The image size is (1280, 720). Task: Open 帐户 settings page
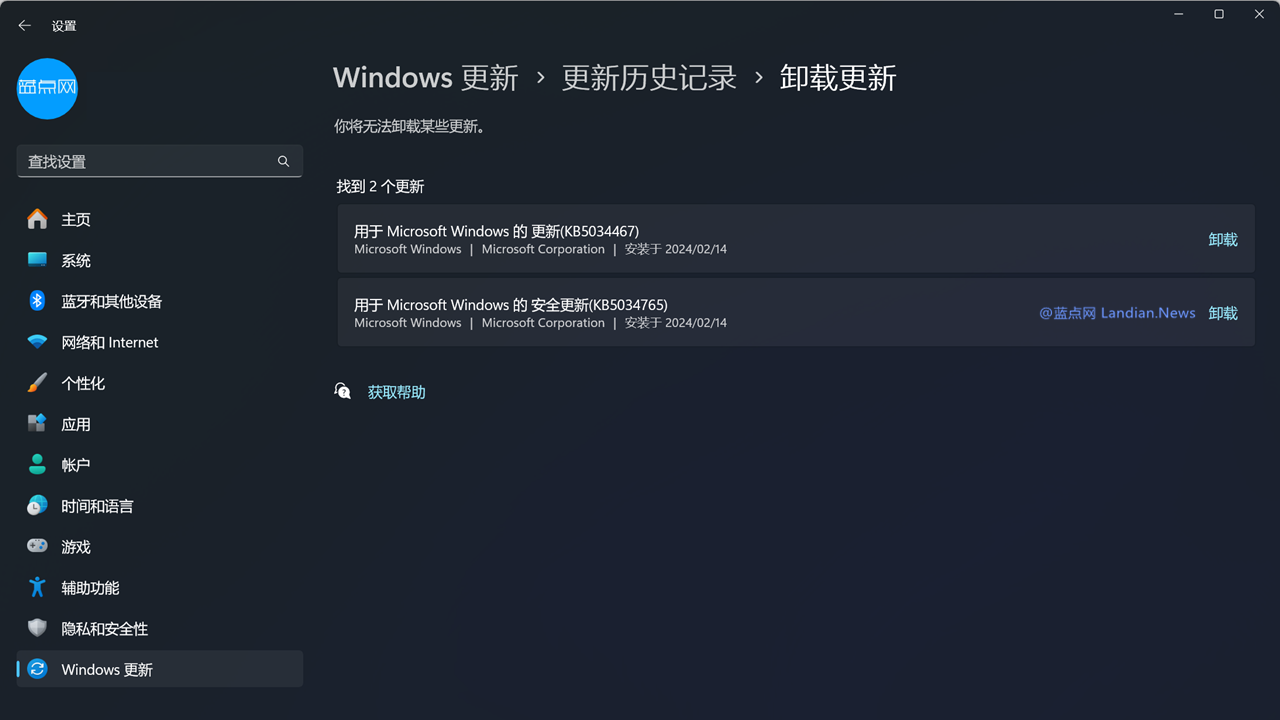tap(160, 465)
